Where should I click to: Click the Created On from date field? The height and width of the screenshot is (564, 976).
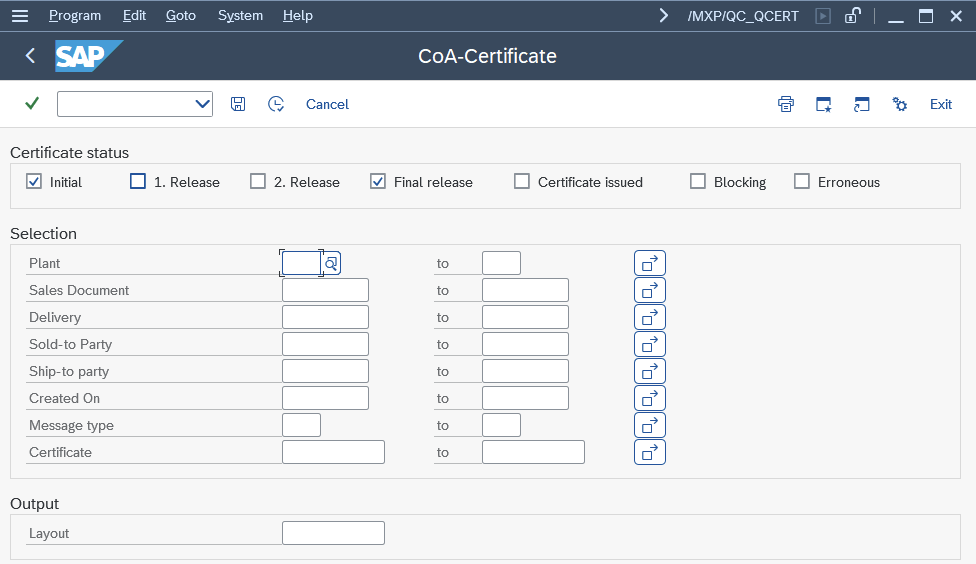(x=326, y=398)
